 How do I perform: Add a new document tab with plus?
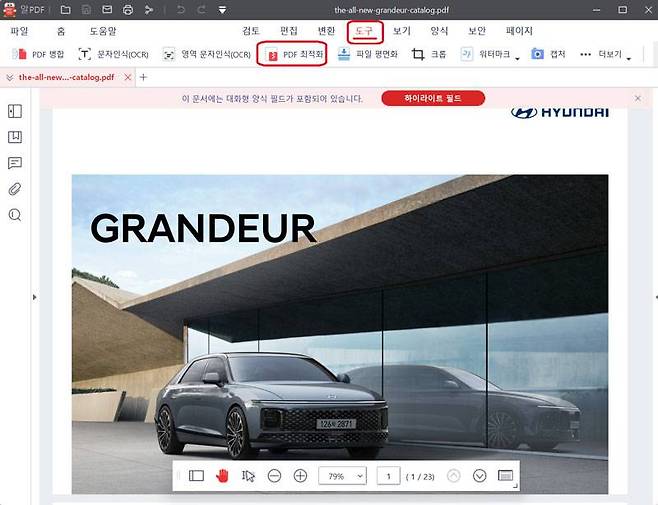(143, 77)
